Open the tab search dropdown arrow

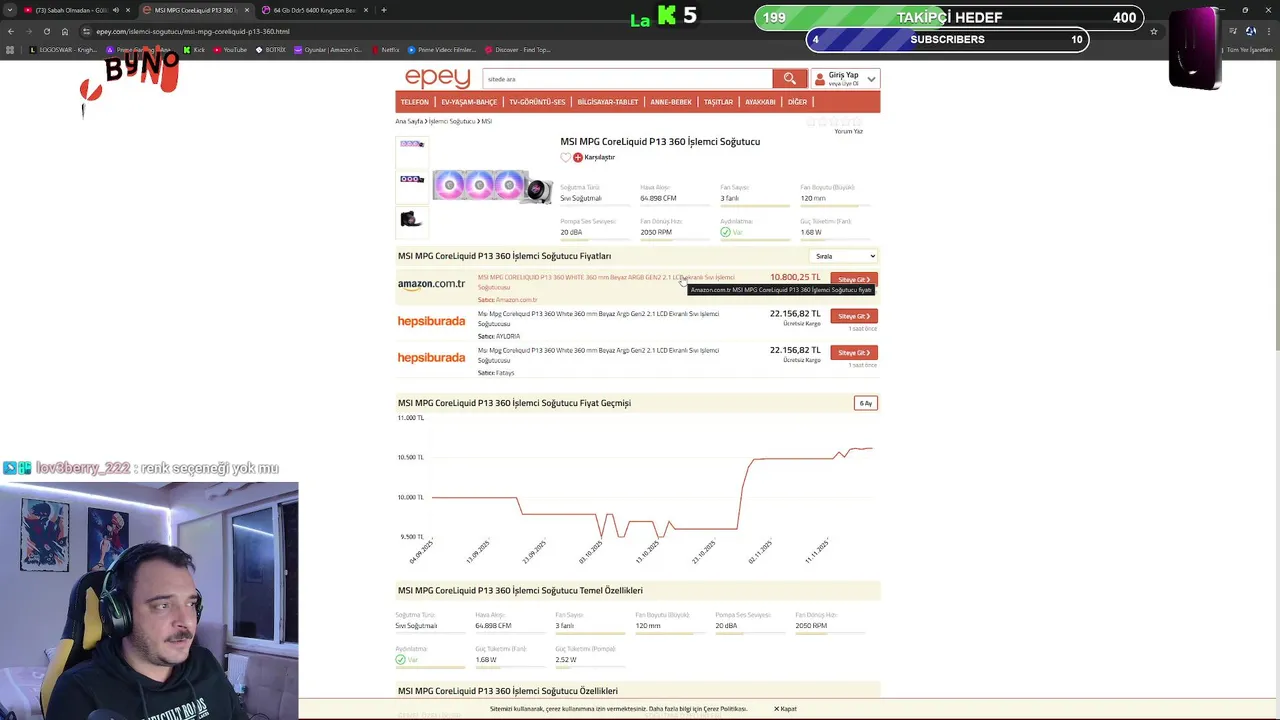point(10,10)
